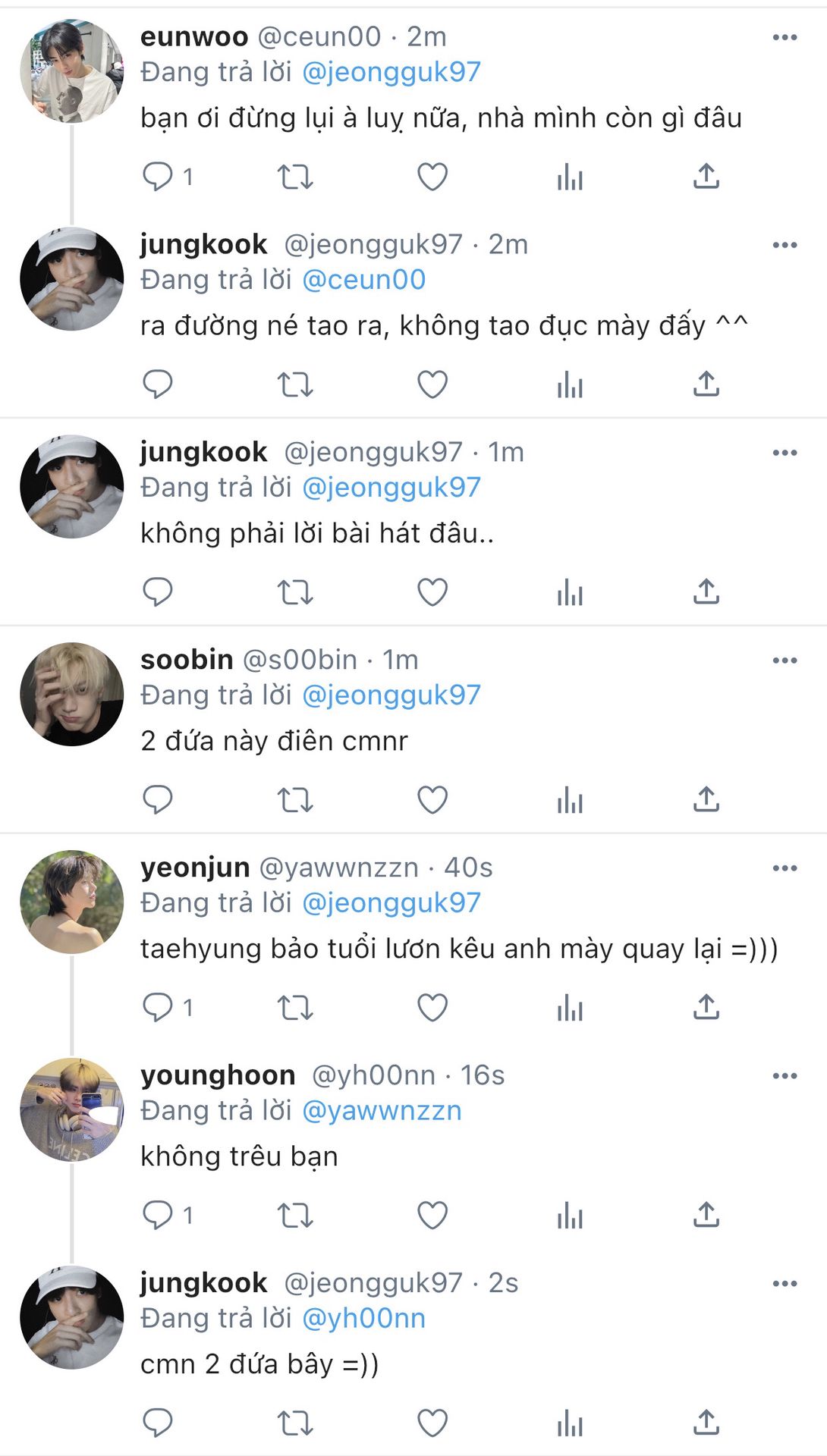Viewport: 827px width, 1456px height.
Task: Open more options on soobin's tweet
Action: [x=785, y=661]
